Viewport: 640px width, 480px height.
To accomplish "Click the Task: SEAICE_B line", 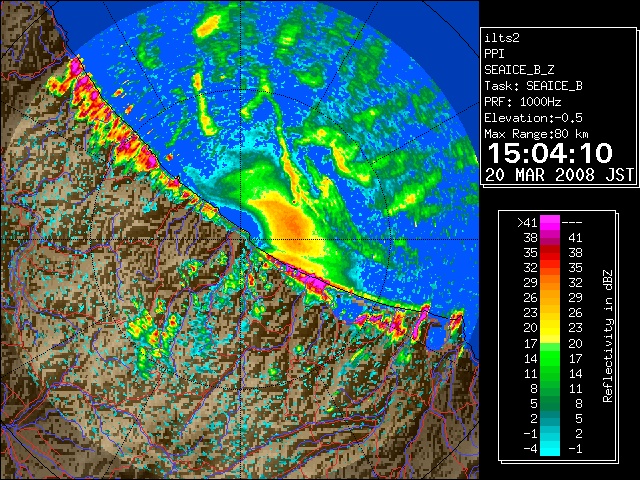I will click(x=533, y=86).
